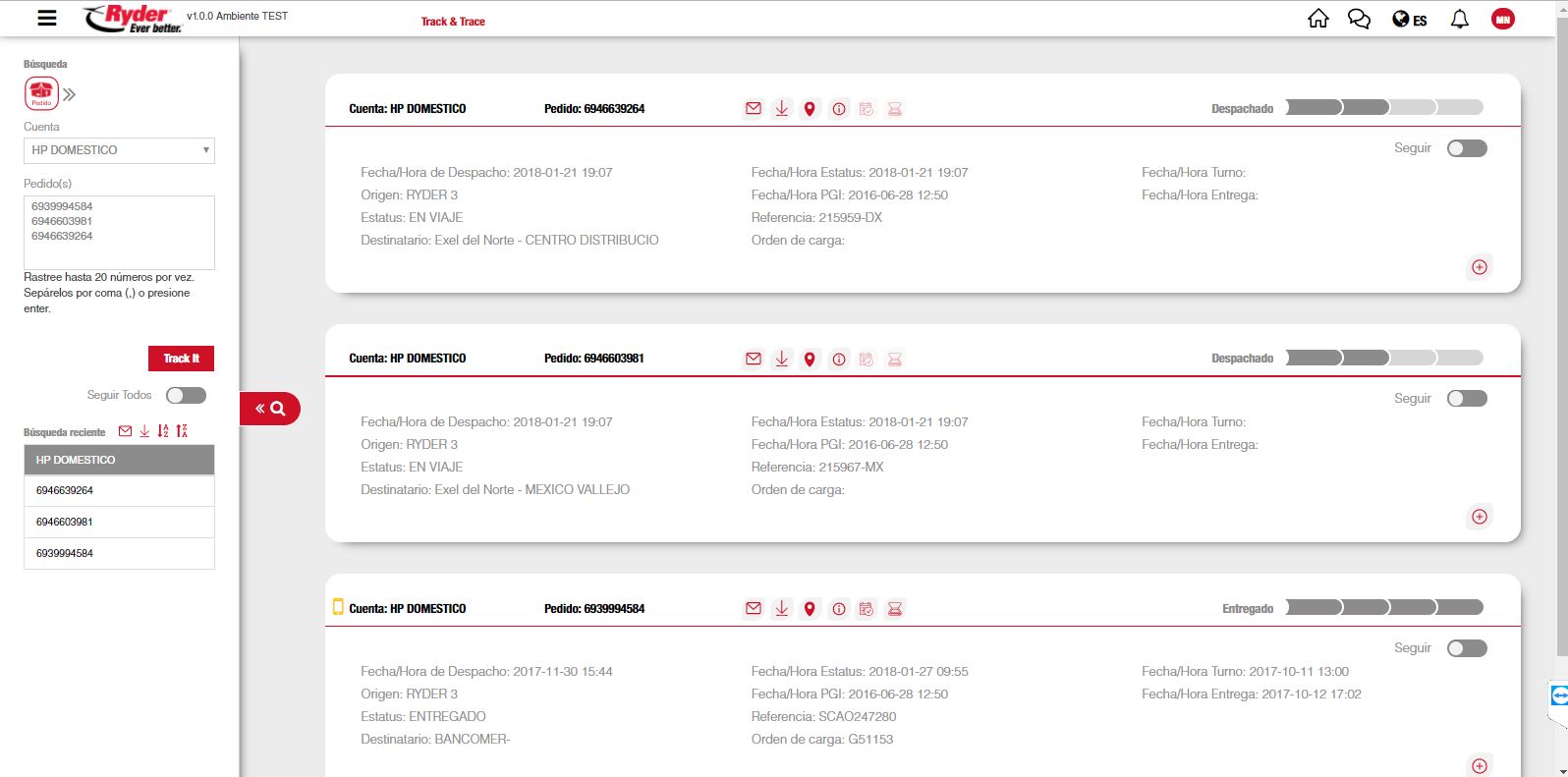Toggle Seguir for order 6946603981

tap(1467, 399)
